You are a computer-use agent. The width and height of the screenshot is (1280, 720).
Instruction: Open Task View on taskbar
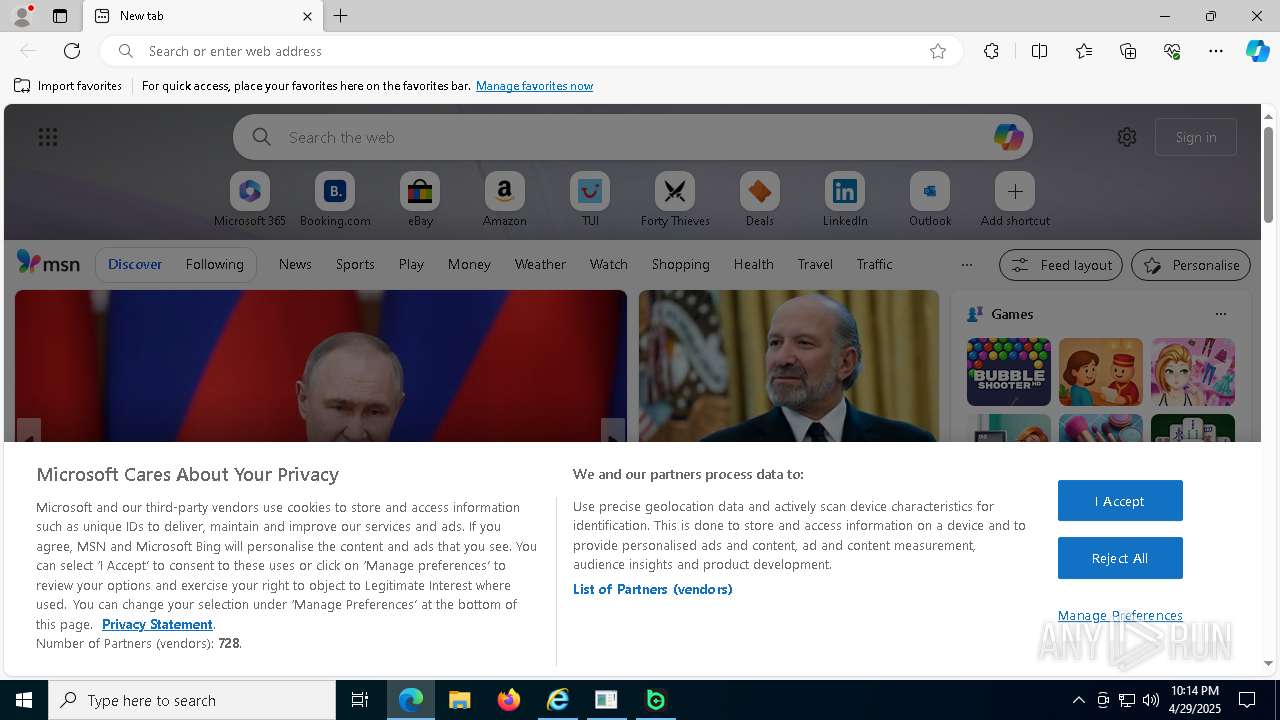(360, 700)
